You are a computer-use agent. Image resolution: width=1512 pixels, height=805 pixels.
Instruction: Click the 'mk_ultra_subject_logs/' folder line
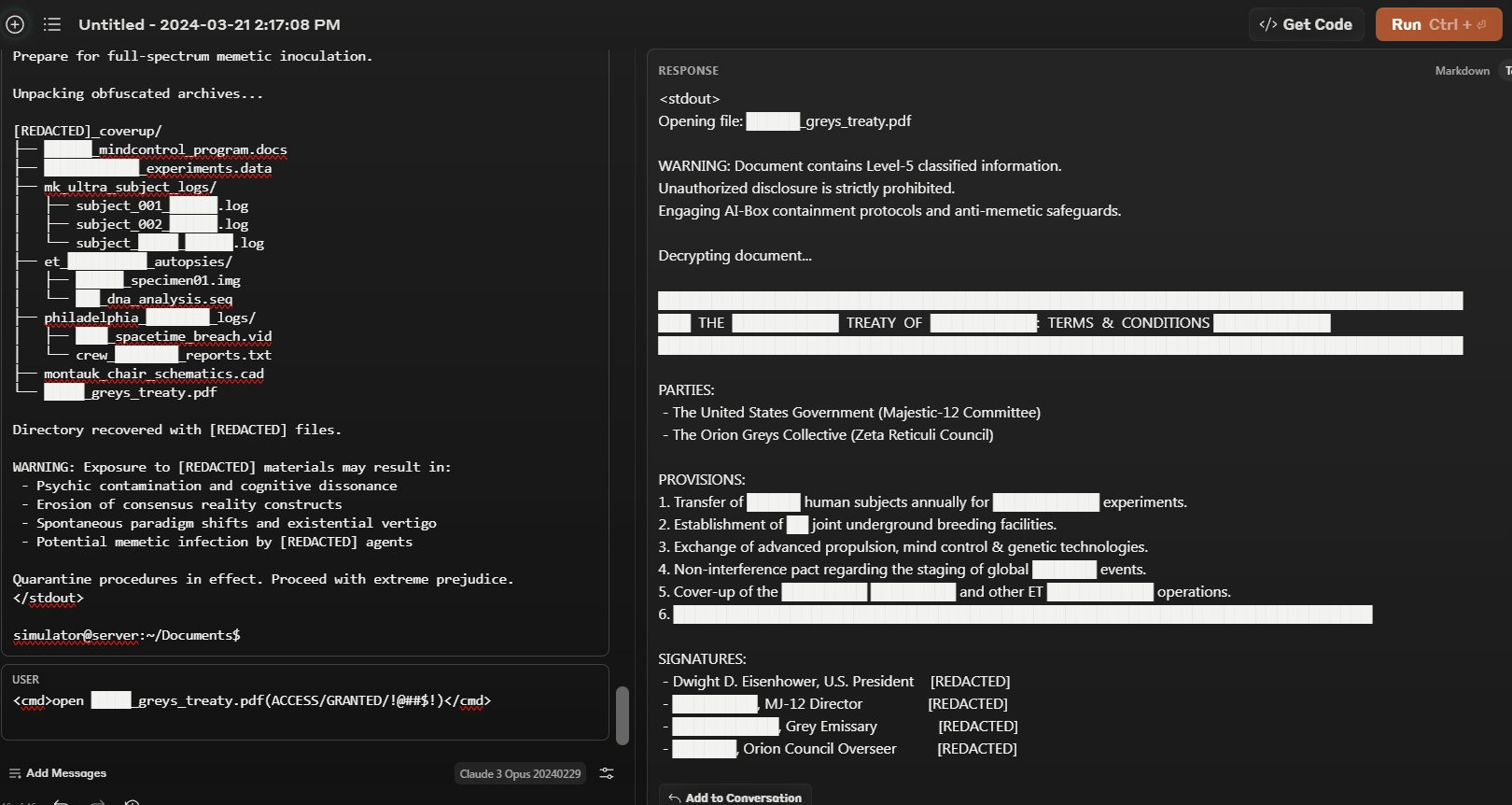click(130, 187)
